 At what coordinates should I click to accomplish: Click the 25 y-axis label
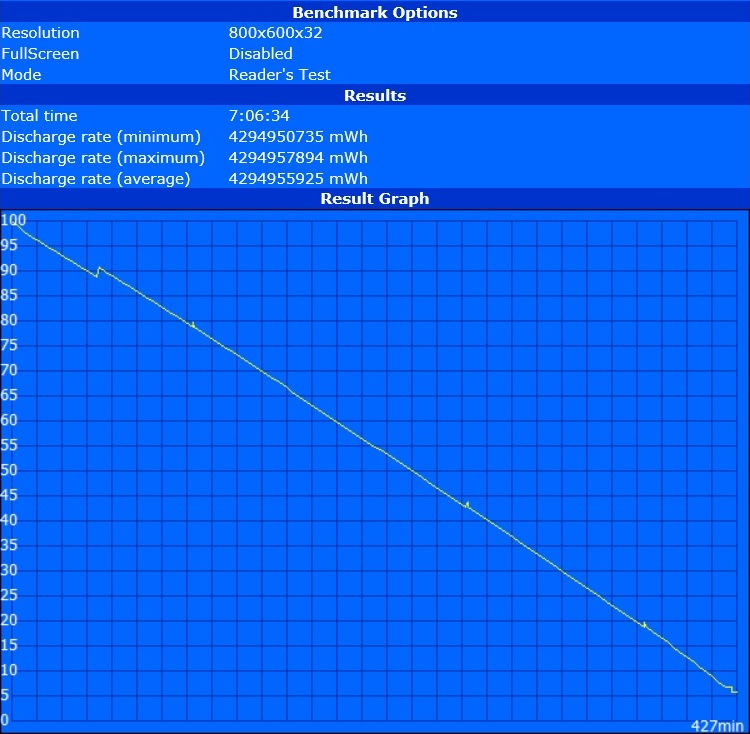[9, 594]
